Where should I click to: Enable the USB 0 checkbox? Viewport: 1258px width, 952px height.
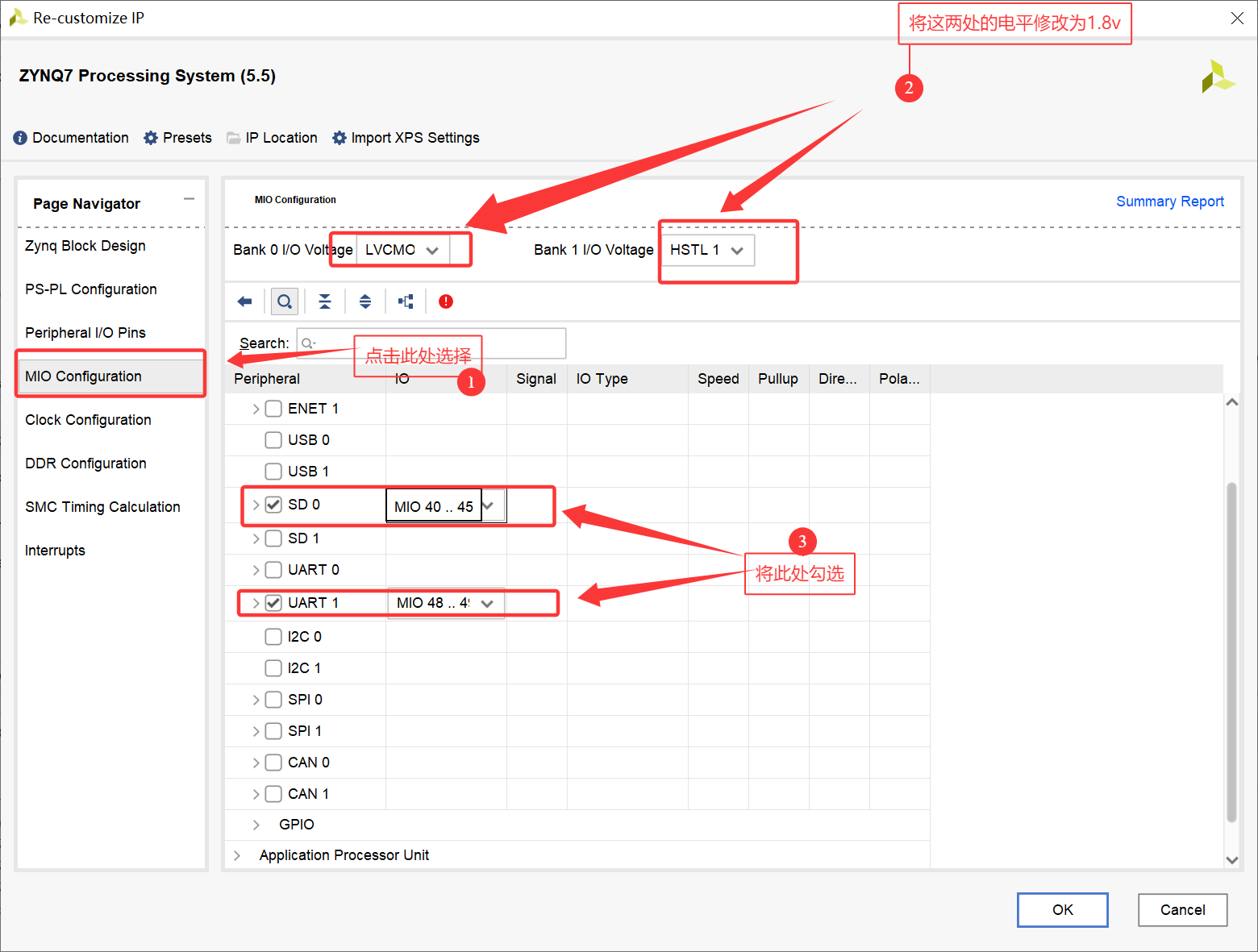[x=273, y=440]
